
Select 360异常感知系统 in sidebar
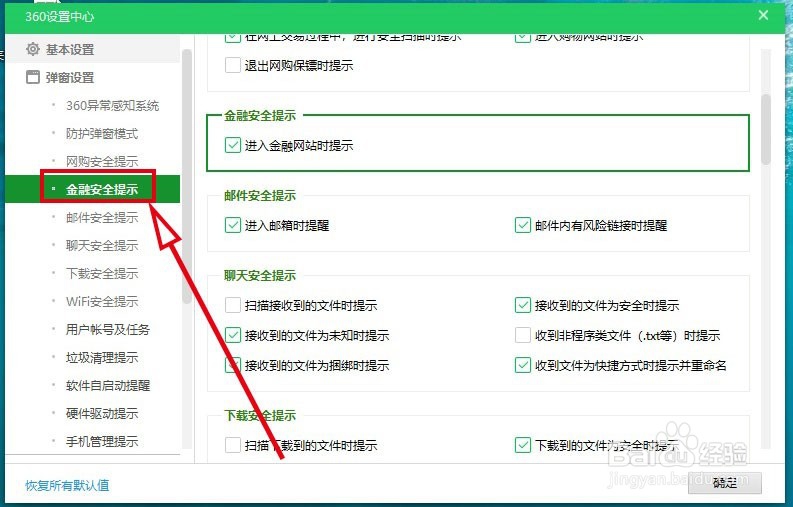coord(112,105)
